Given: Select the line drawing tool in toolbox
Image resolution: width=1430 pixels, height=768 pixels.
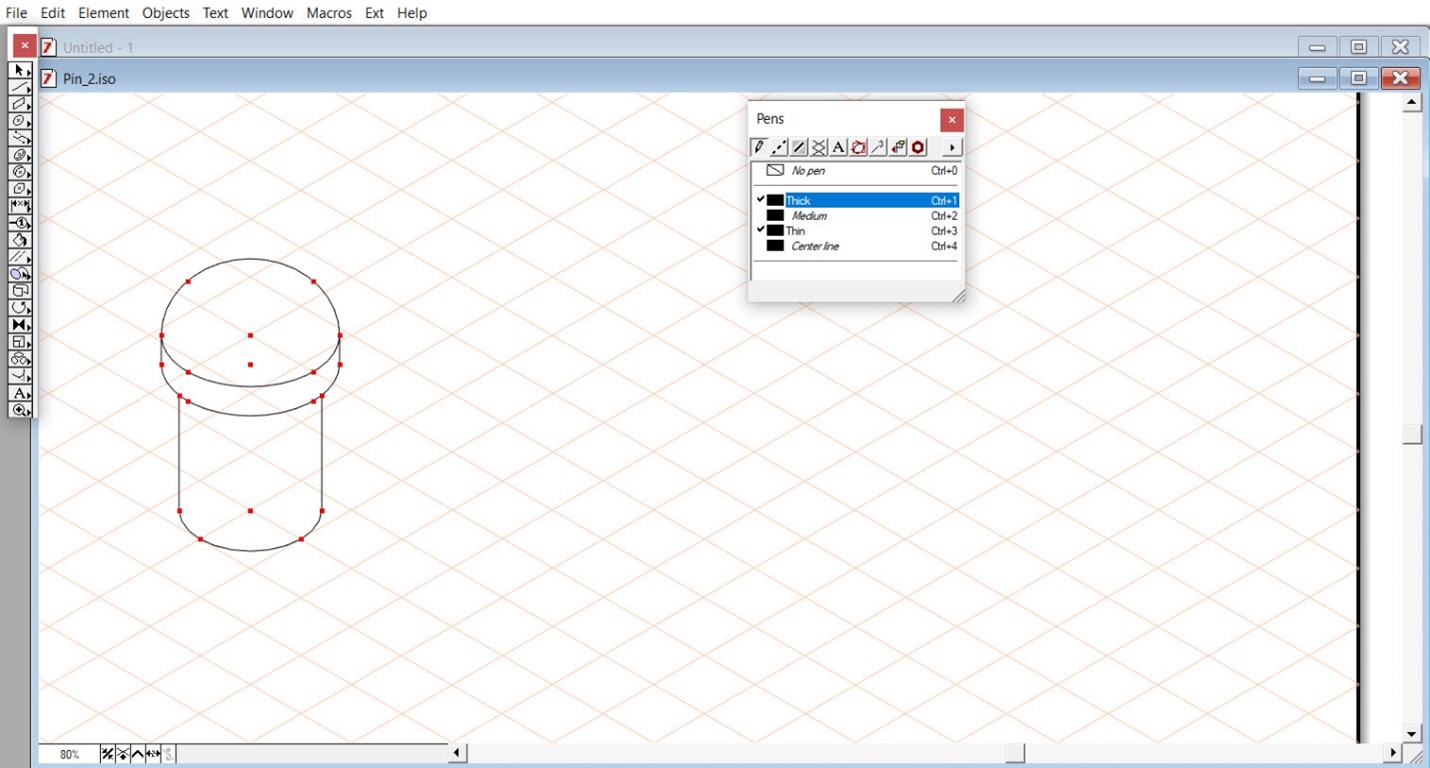Looking at the screenshot, I should [x=20, y=87].
